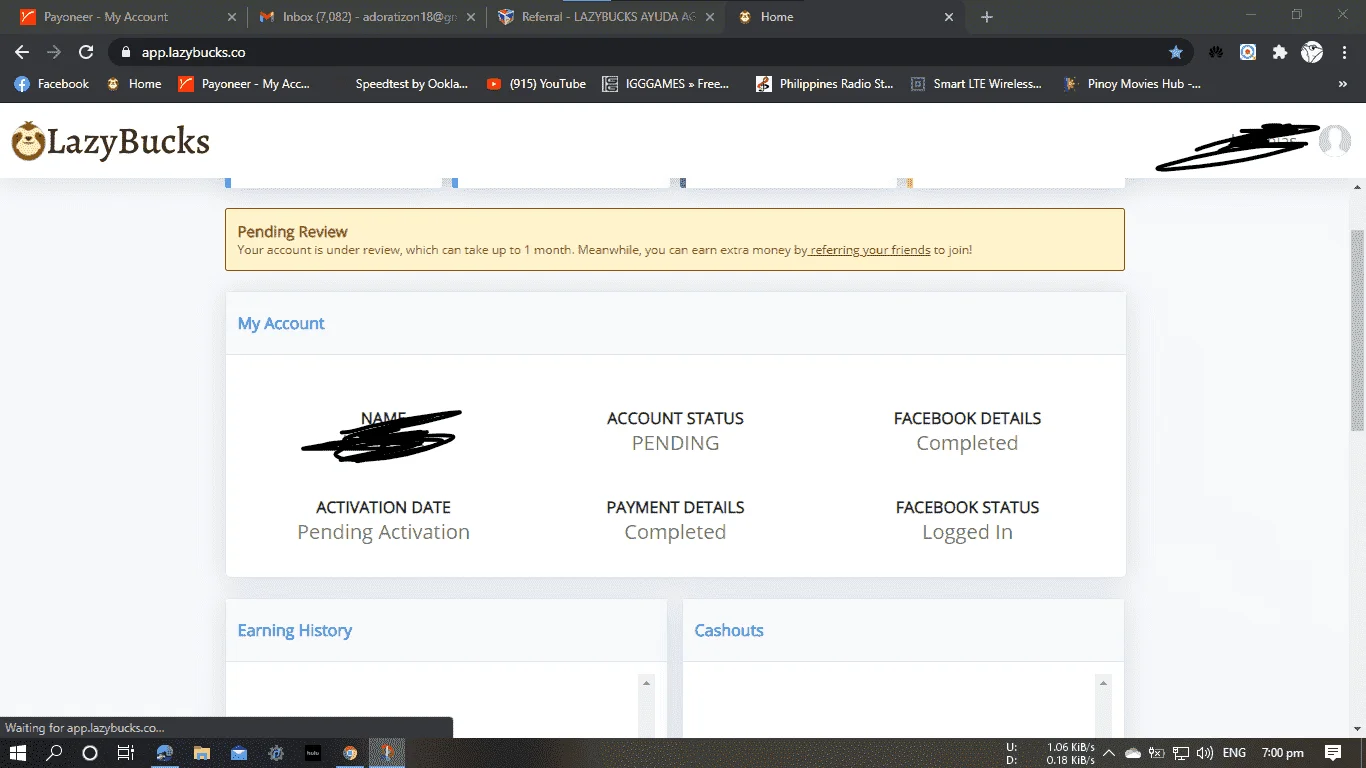The image size is (1366, 768).
Task: Click the Earning History panel heading
Action: click(295, 630)
